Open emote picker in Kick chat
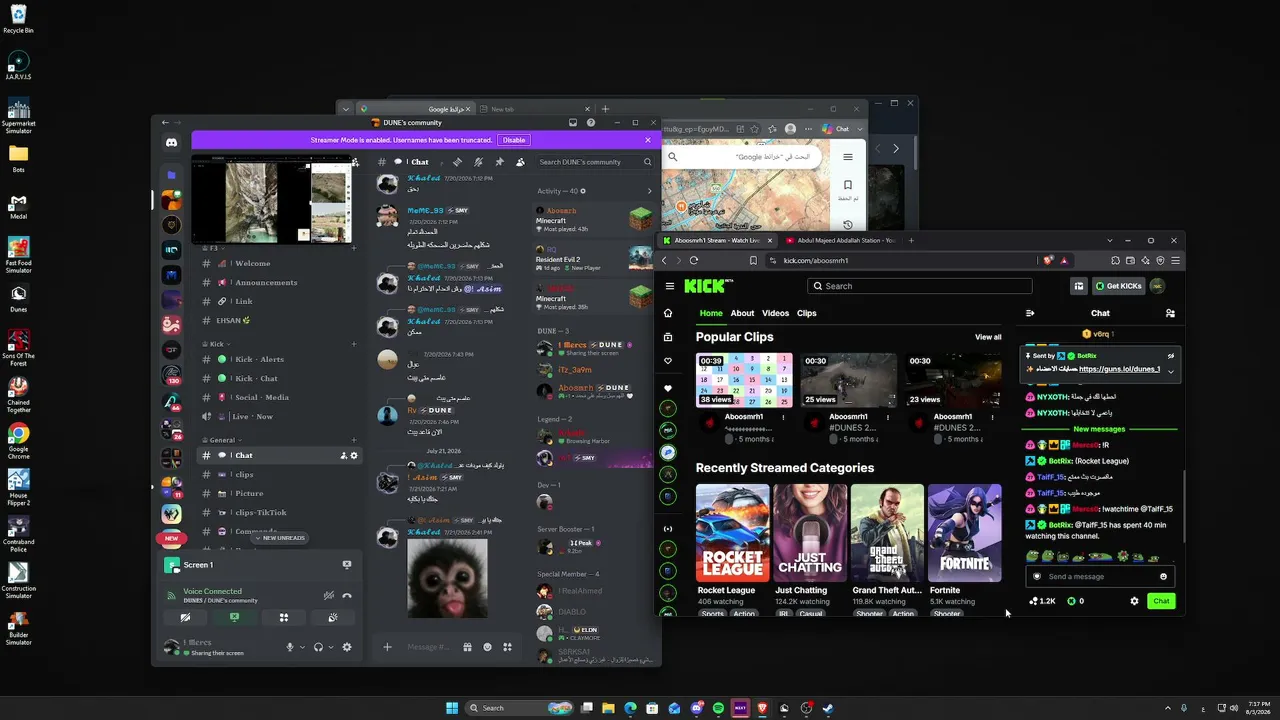Screen dimensions: 1280x720 click(x=1163, y=576)
